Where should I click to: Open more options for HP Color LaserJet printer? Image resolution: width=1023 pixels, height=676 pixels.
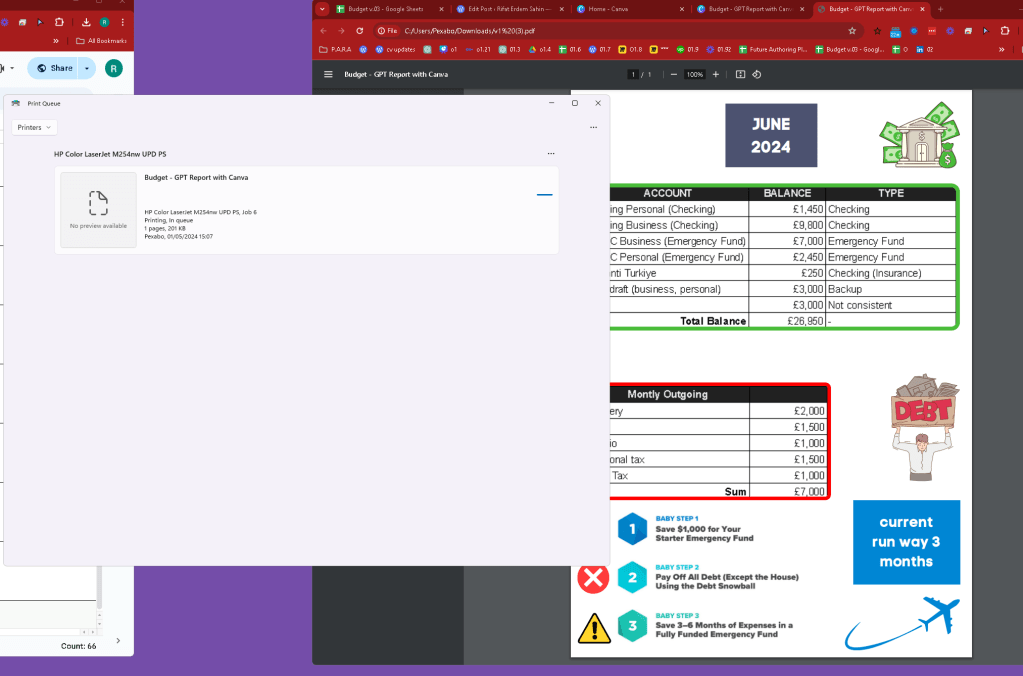tap(551, 154)
